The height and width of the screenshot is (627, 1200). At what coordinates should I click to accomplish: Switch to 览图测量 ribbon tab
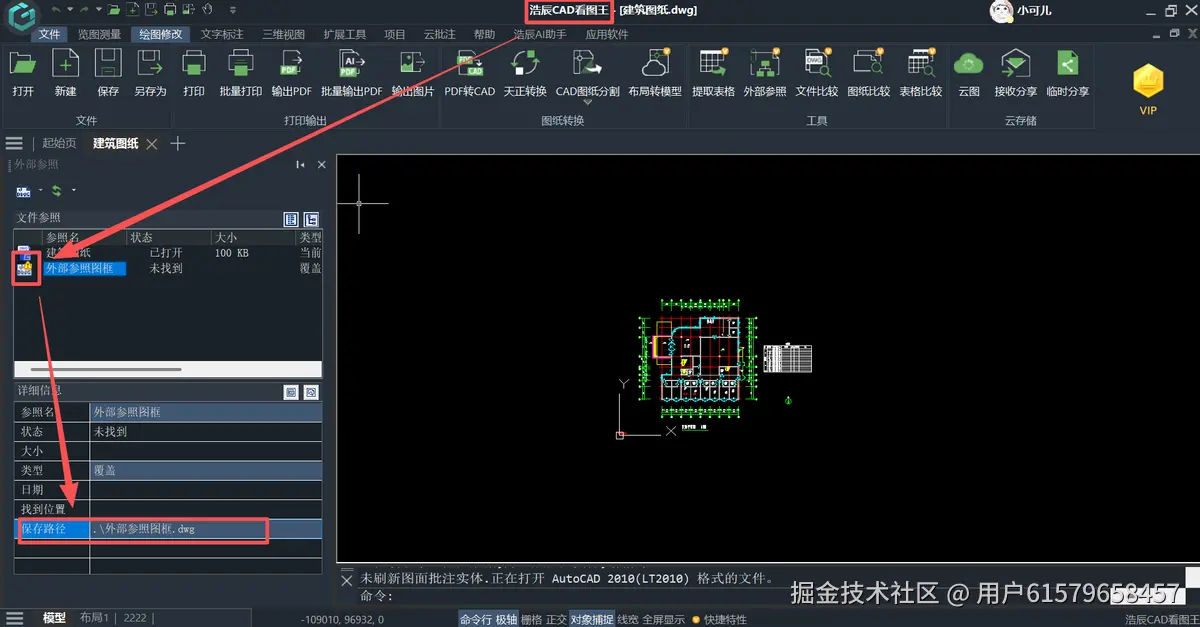pyautogui.click(x=100, y=34)
